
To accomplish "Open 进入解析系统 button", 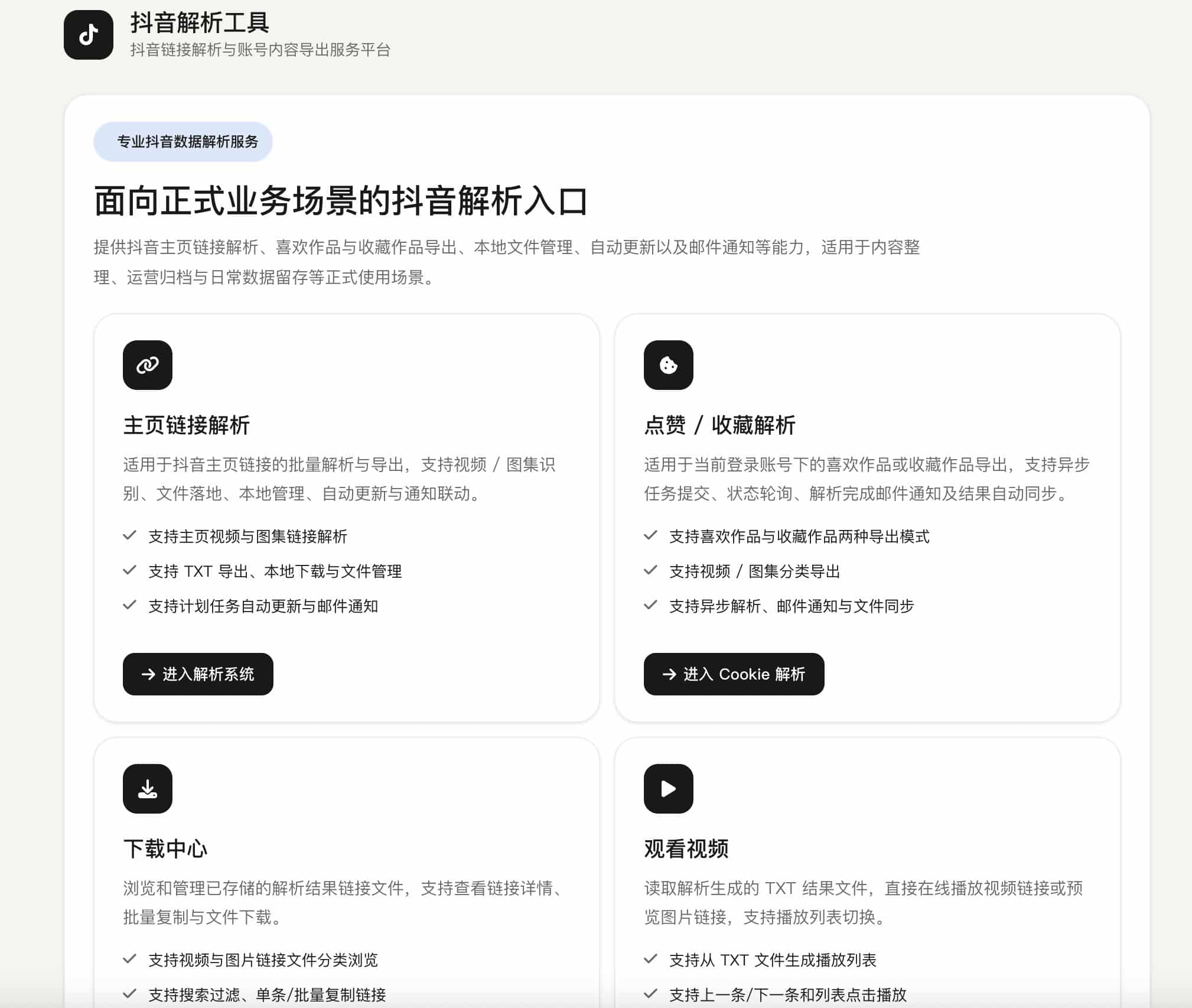I will click(198, 674).
